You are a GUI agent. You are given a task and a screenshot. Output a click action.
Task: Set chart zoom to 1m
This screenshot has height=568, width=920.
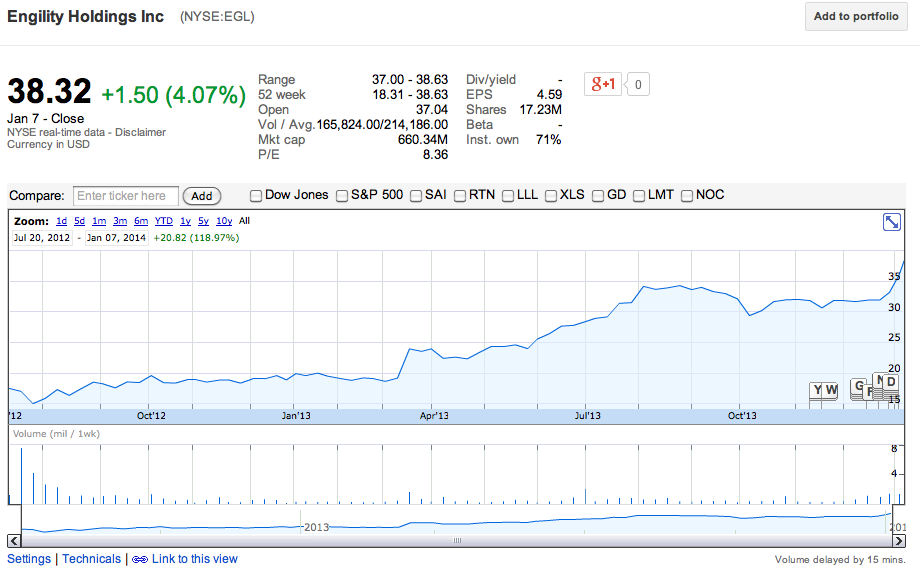tap(99, 221)
